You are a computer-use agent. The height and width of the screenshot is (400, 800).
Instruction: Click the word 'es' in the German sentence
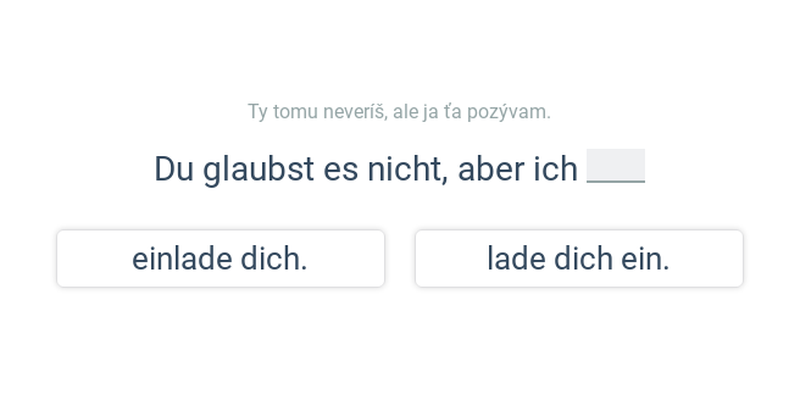tap(341, 170)
